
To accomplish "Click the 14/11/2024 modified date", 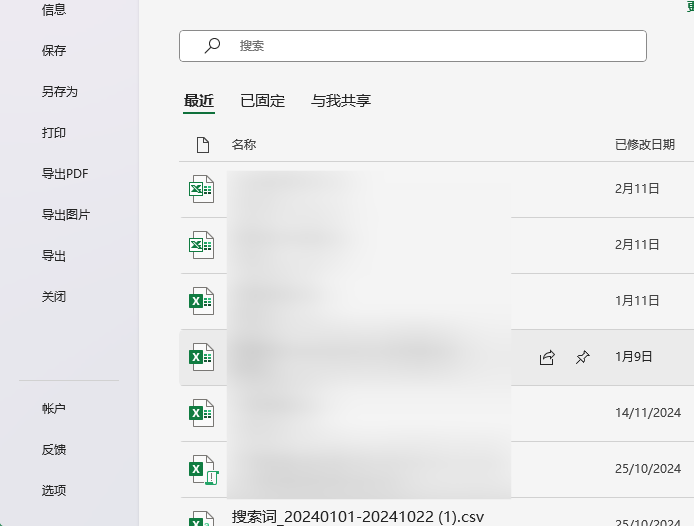I will [648, 413].
